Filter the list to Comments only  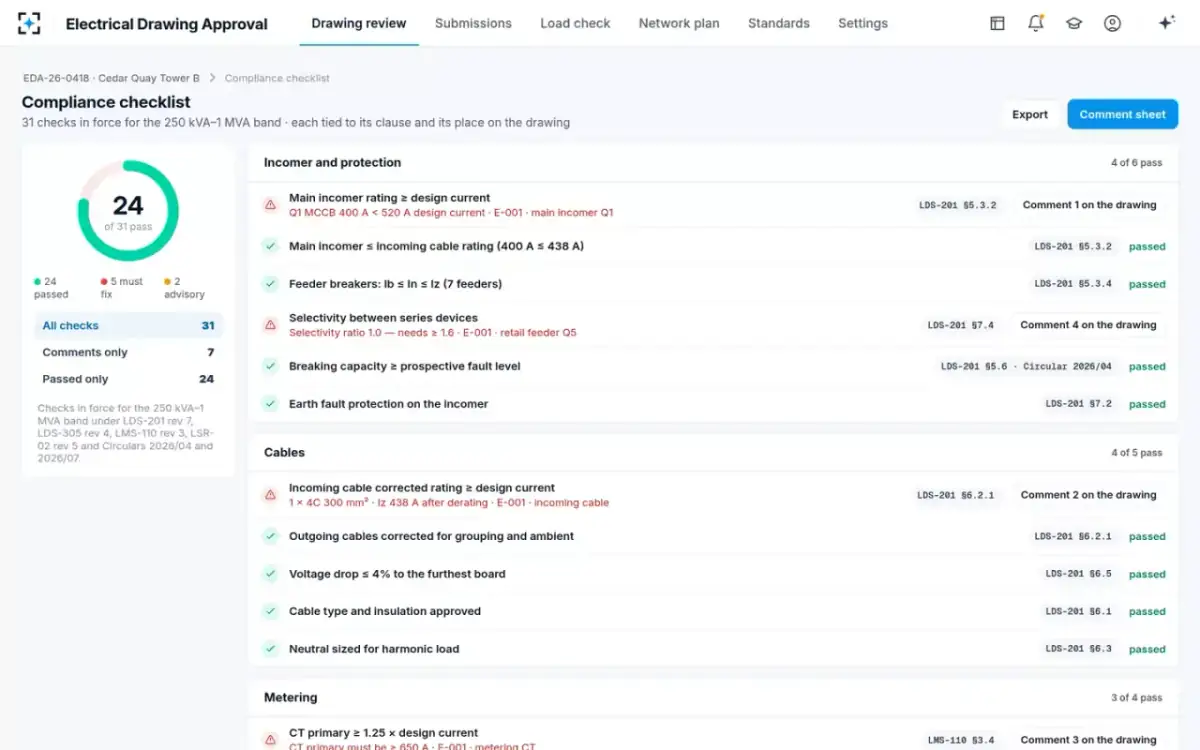[x=128, y=352]
